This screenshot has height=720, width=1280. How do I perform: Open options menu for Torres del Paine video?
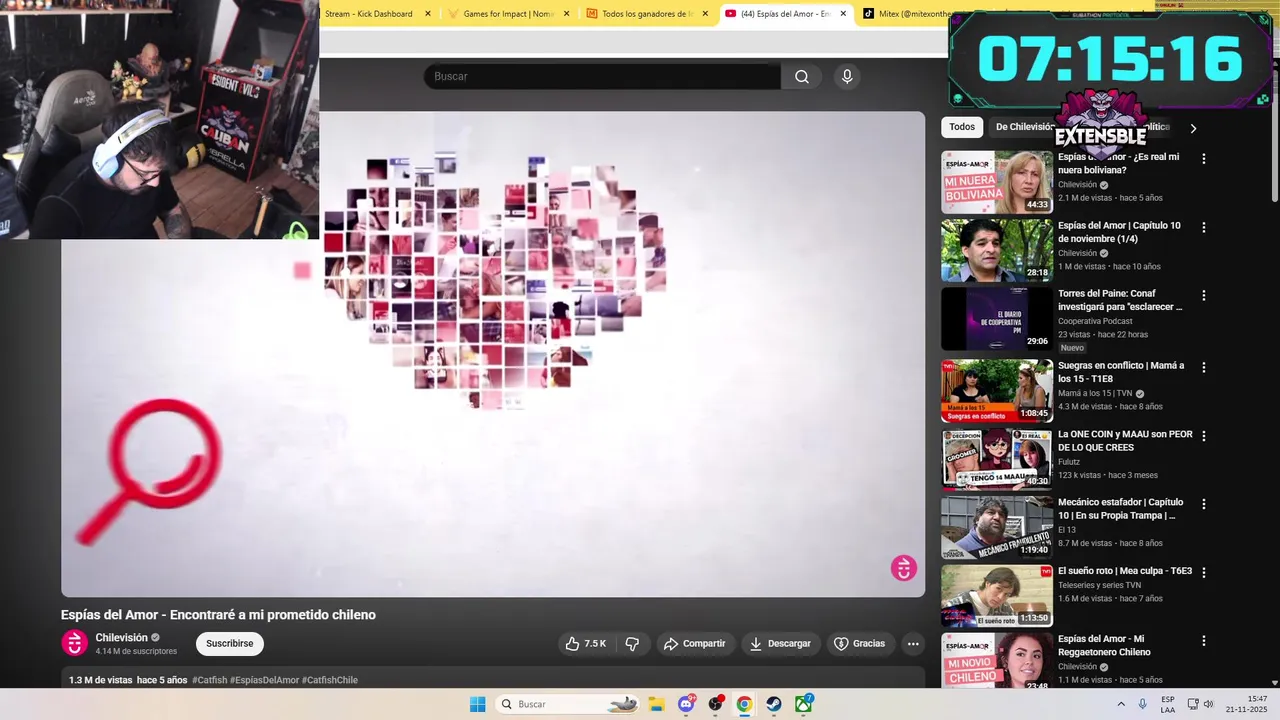(1204, 296)
